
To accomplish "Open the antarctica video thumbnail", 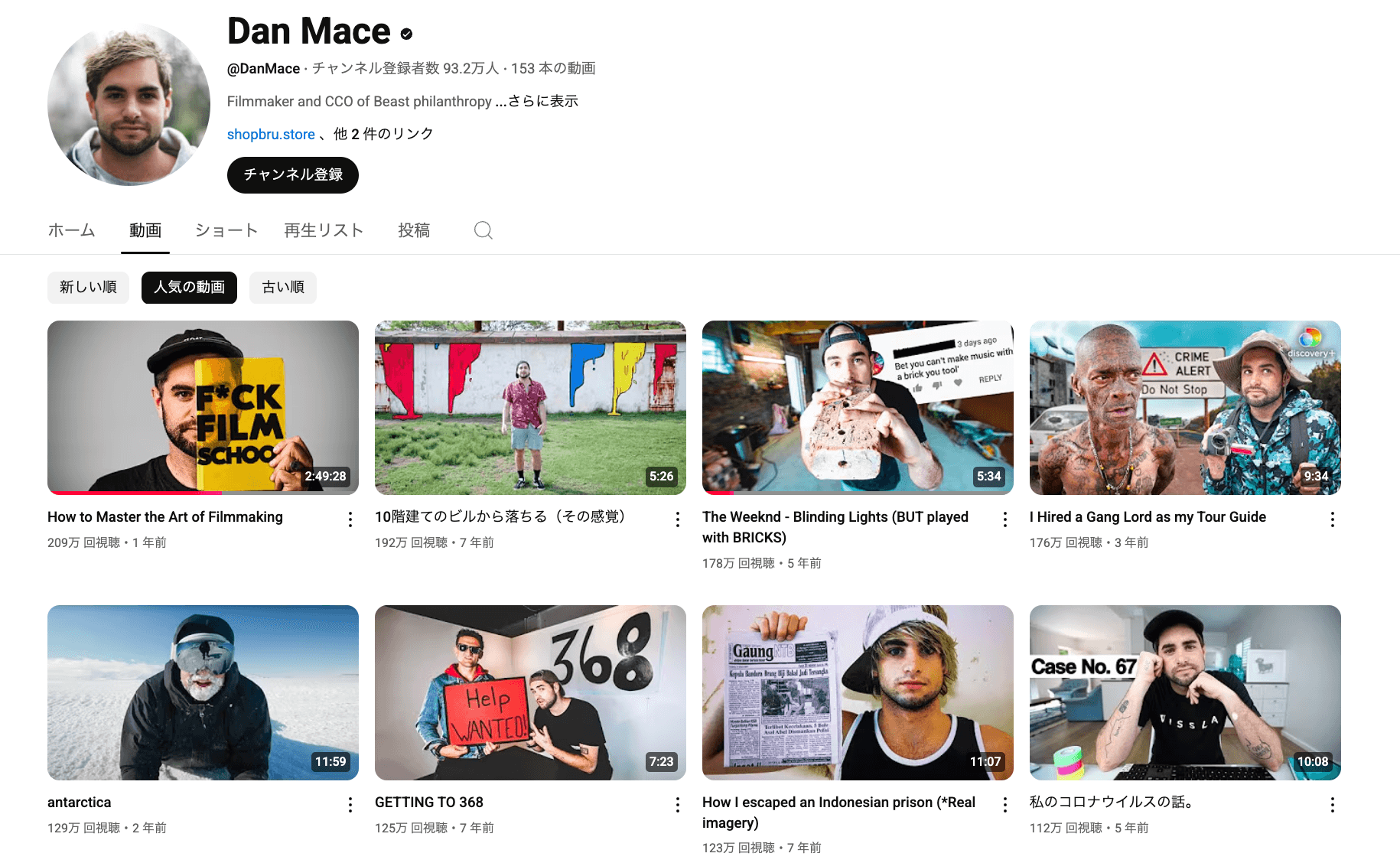I will [x=203, y=692].
